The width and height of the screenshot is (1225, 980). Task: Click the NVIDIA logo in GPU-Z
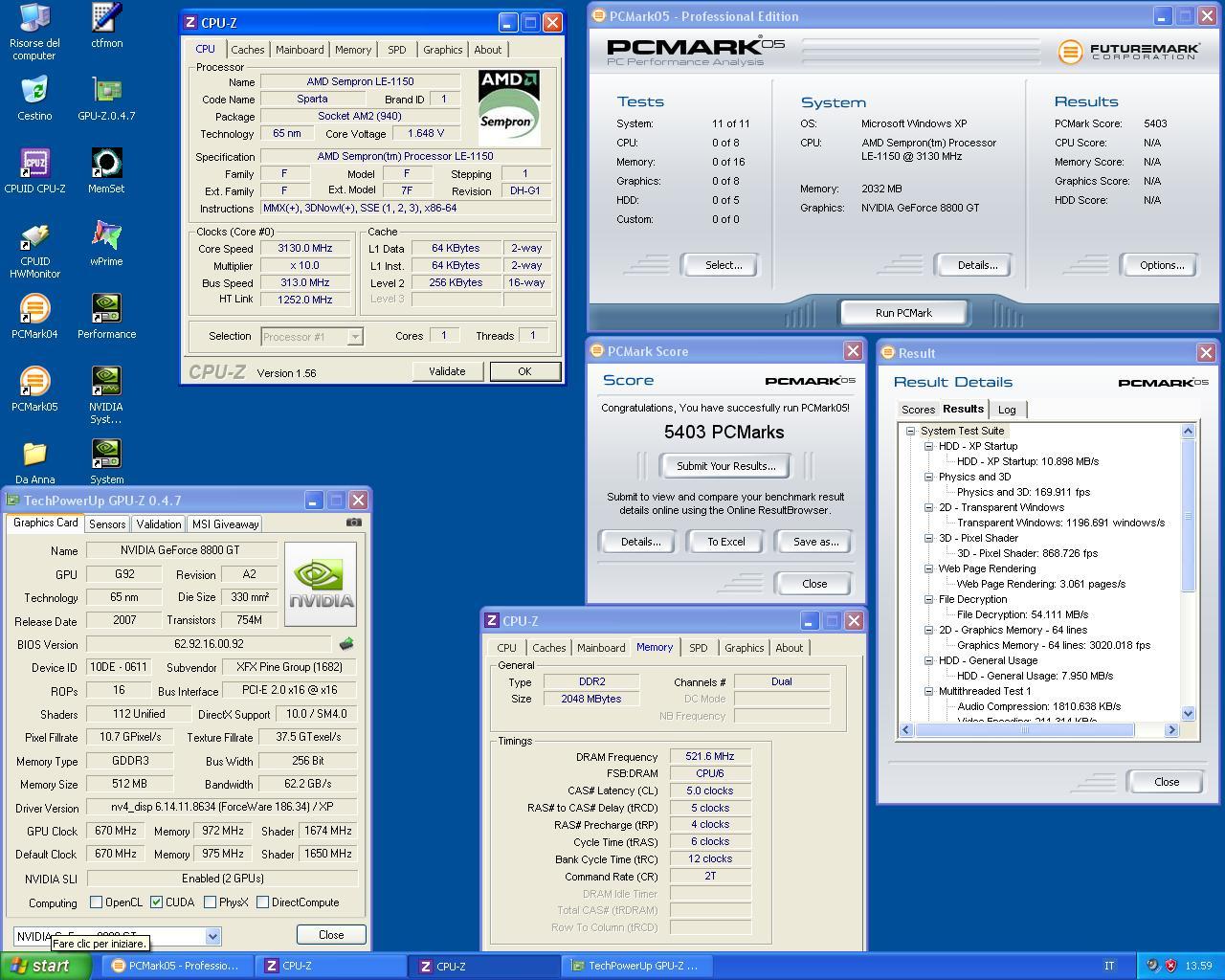[321, 584]
